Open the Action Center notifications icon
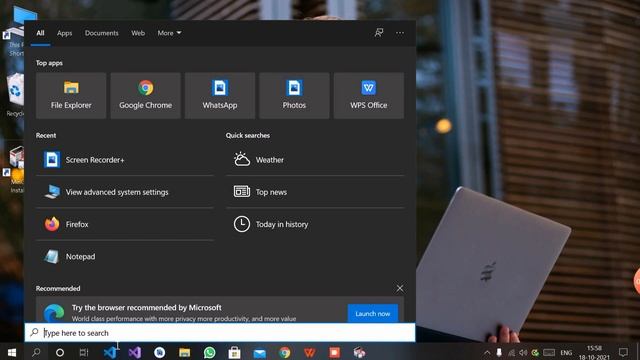Image resolution: width=640 pixels, height=360 pixels. point(623,352)
